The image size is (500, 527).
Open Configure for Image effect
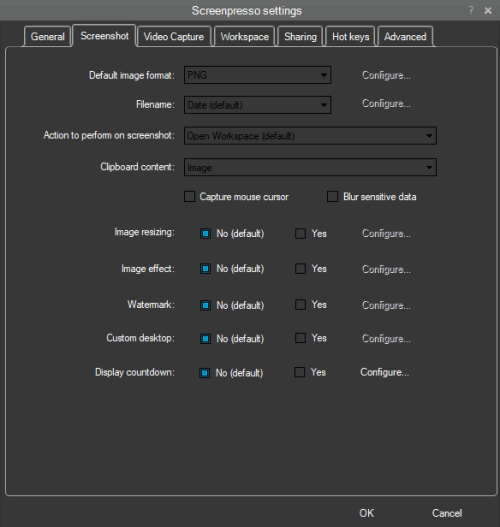[386, 270]
